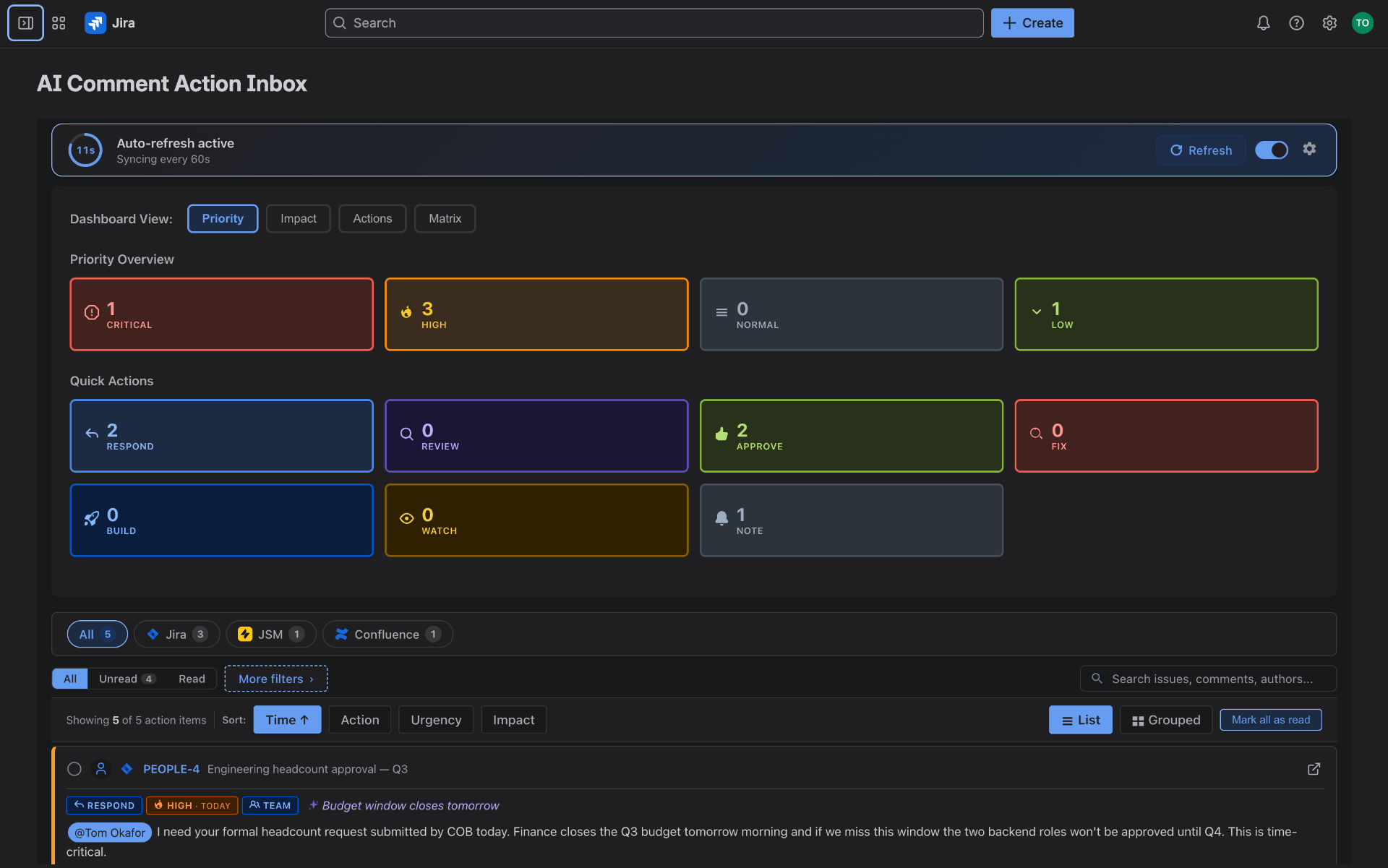This screenshot has width=1388, height=868.
Task: Open the settings gear in the header
Action: click(1329, 22)
